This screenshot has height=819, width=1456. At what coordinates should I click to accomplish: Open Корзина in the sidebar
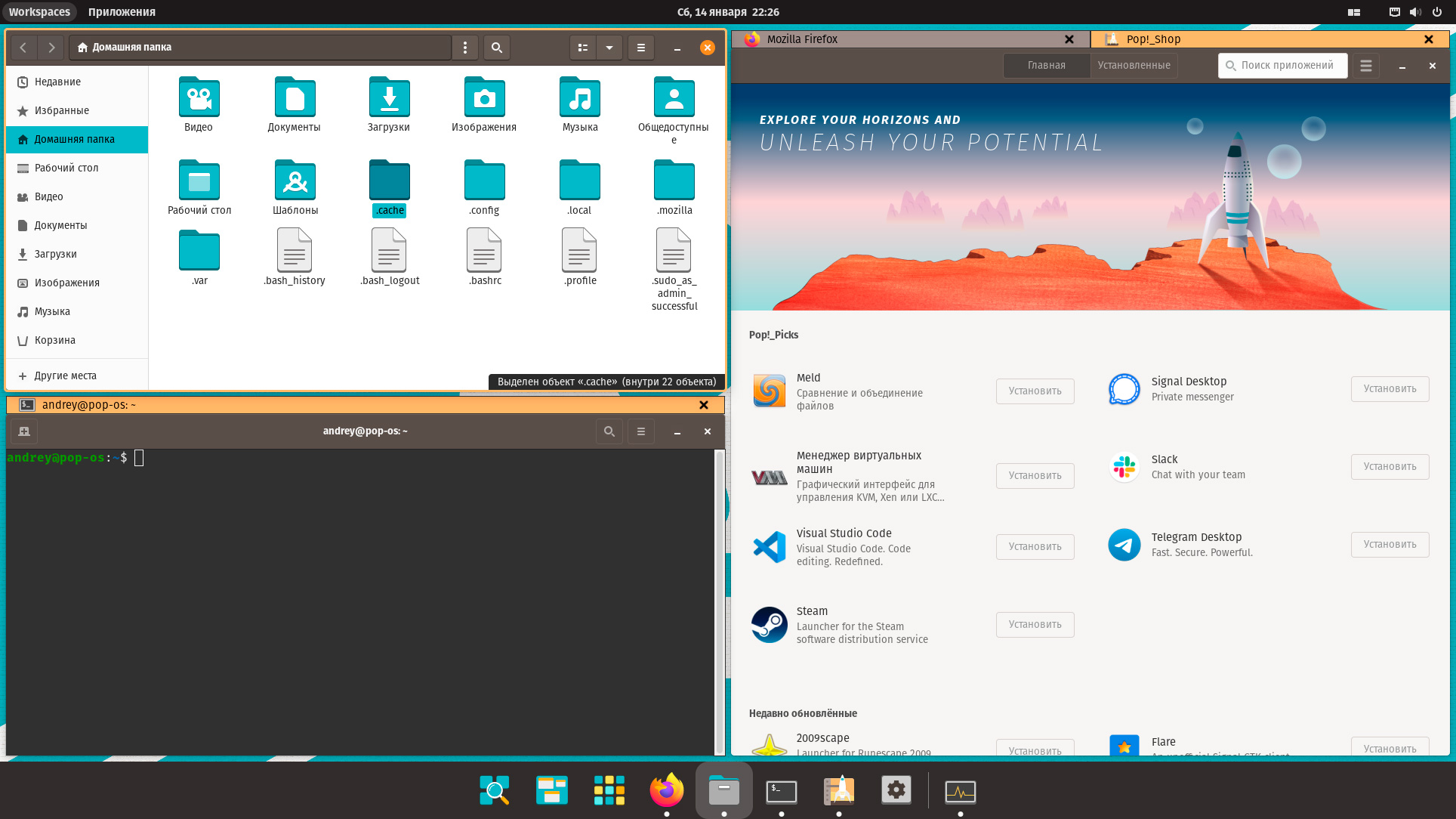click(x=54, y=340)
